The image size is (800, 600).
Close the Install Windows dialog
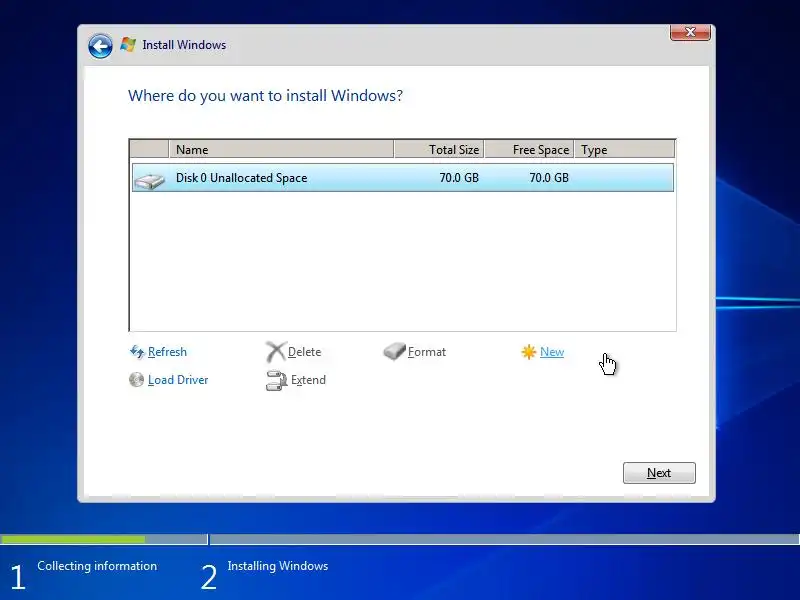[x=690, y=32]
